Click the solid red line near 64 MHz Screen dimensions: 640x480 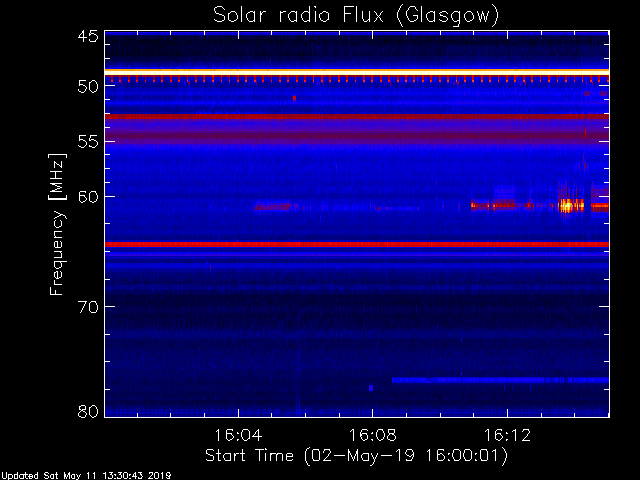click(x=357, y=244)
